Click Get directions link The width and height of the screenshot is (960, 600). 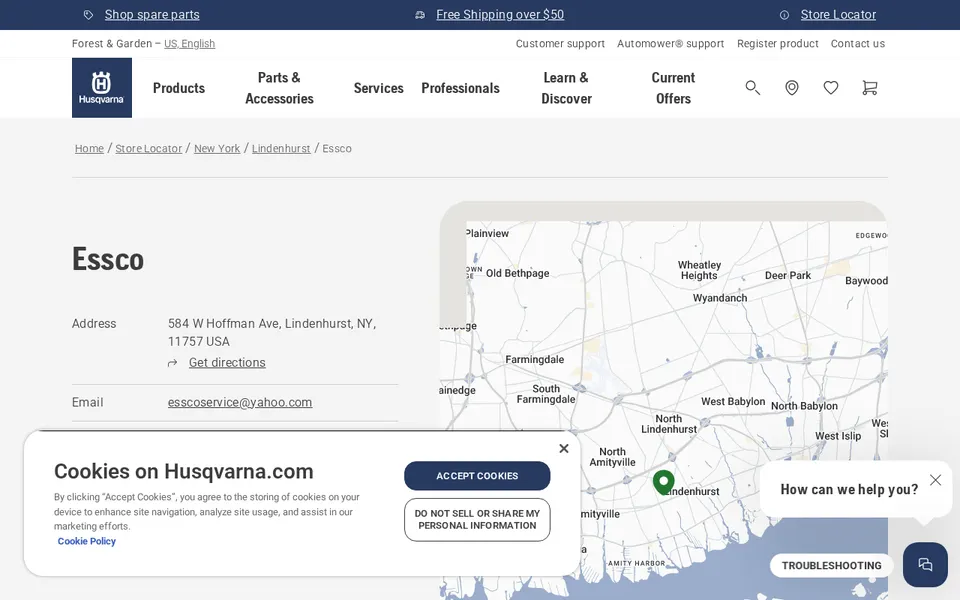[x=227, y=363]
